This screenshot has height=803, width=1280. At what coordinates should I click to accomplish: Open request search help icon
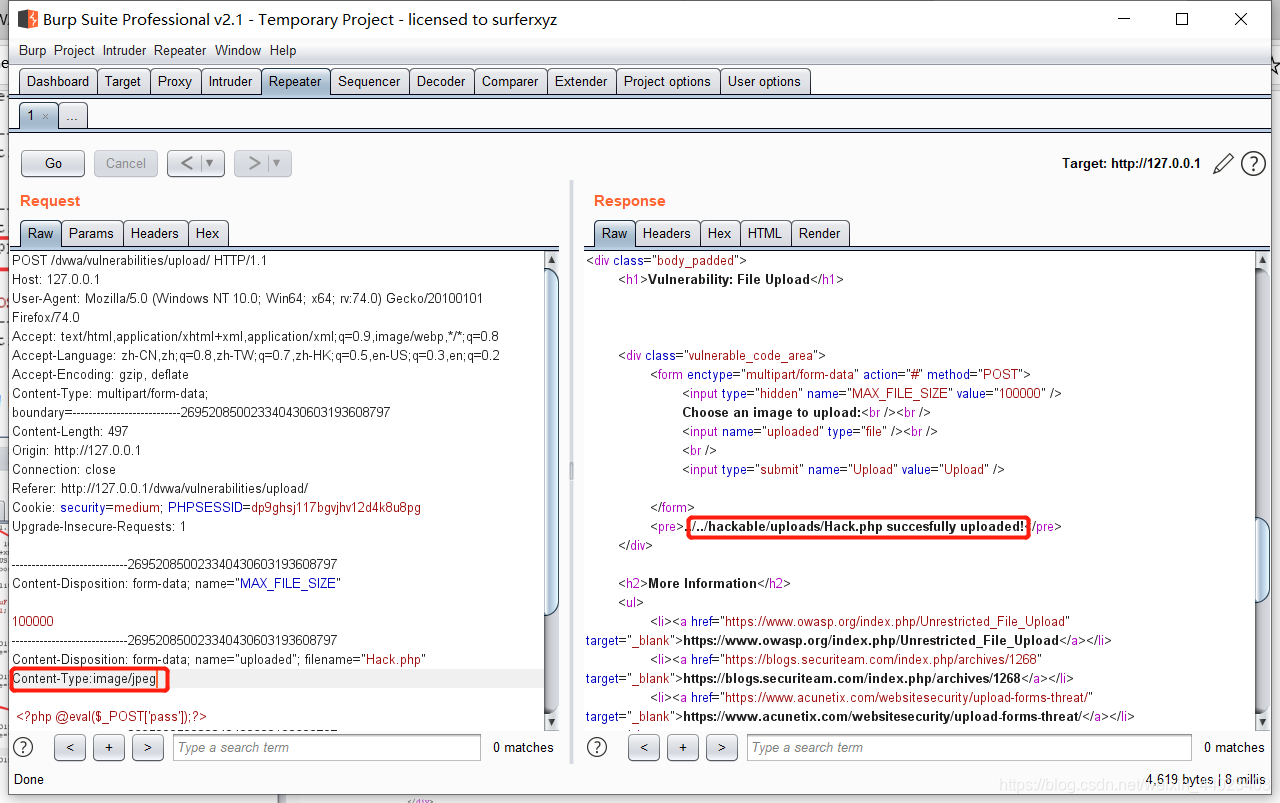(x=23, y=747)
